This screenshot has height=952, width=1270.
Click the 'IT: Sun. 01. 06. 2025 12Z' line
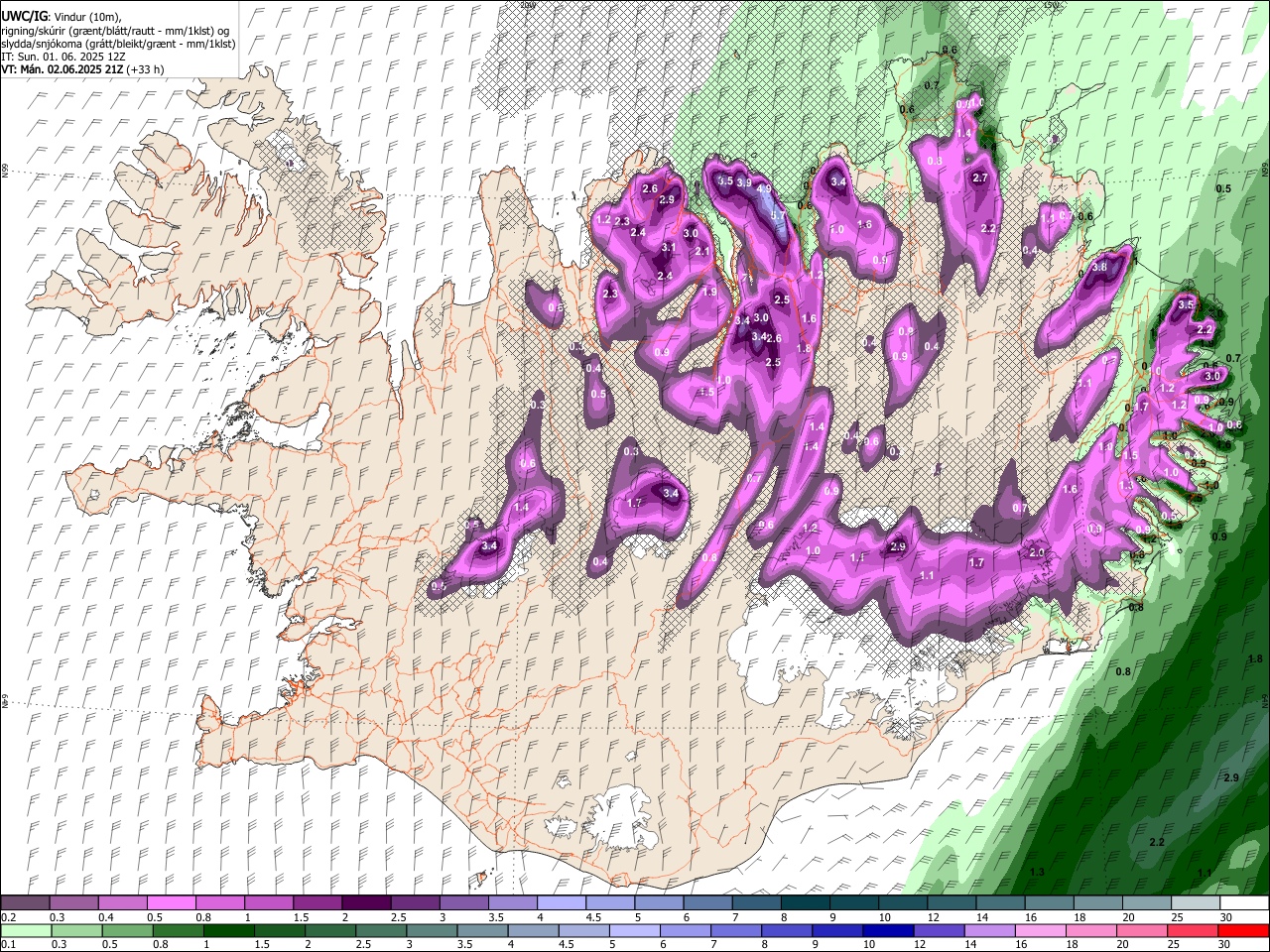click(63, 57)
